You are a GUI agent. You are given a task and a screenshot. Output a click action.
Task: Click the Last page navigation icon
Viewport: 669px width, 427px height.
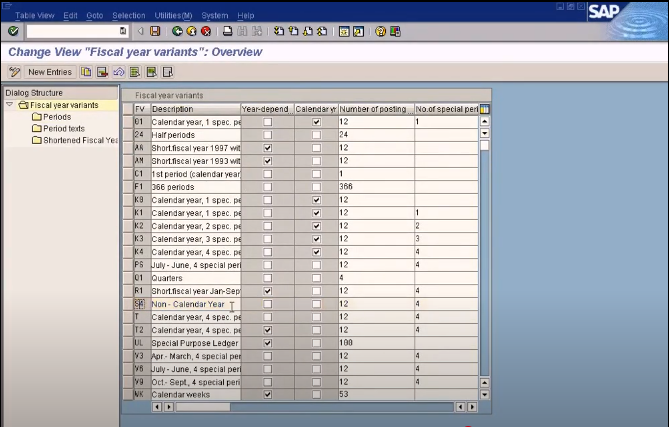point(322,31)
